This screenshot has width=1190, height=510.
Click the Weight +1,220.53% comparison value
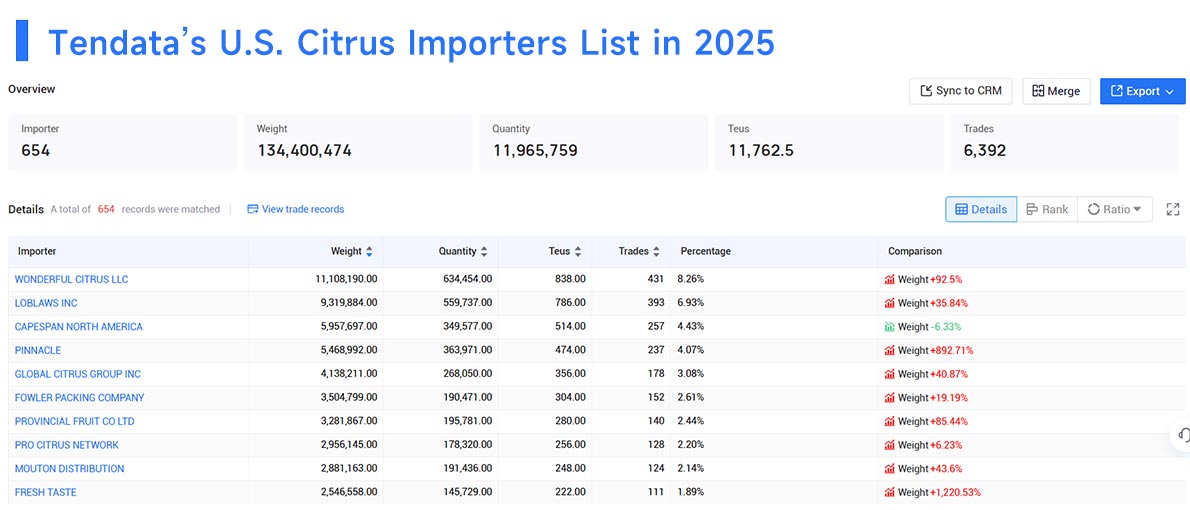[938, 492]
